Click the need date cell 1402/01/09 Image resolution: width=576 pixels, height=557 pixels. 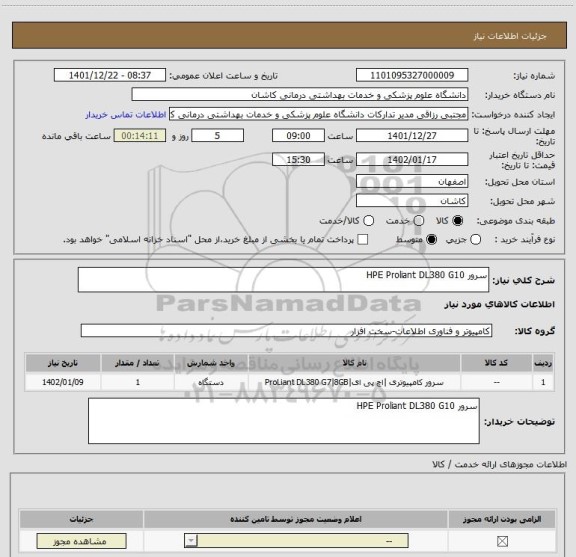pyautogui.click(x=63, y=382)
